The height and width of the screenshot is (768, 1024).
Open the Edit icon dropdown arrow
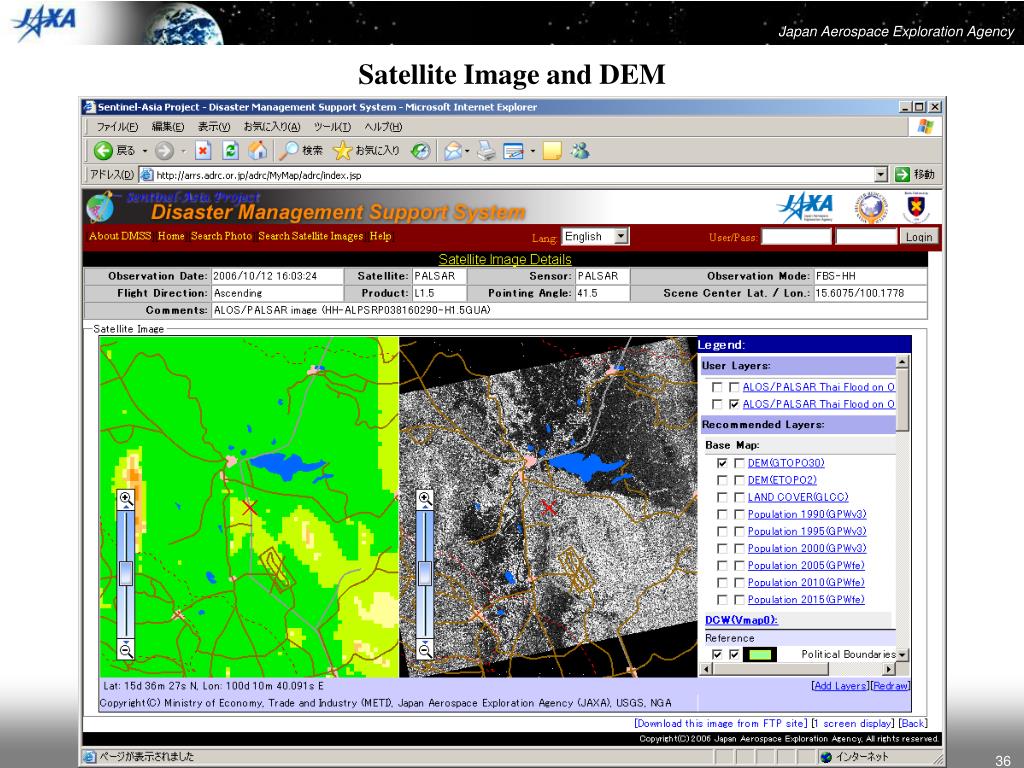(533, 152)
